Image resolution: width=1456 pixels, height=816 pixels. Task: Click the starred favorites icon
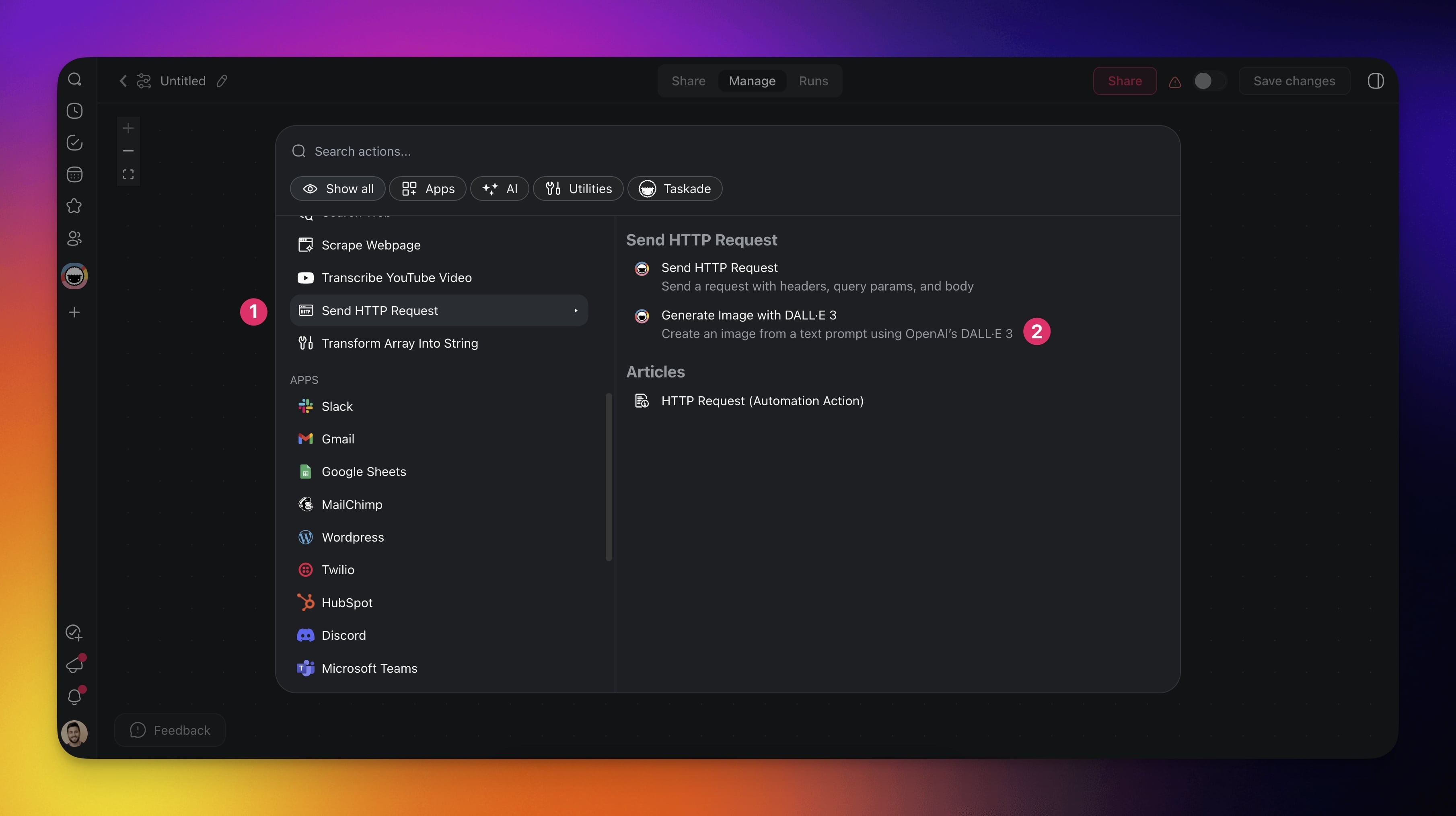(74, 206)
